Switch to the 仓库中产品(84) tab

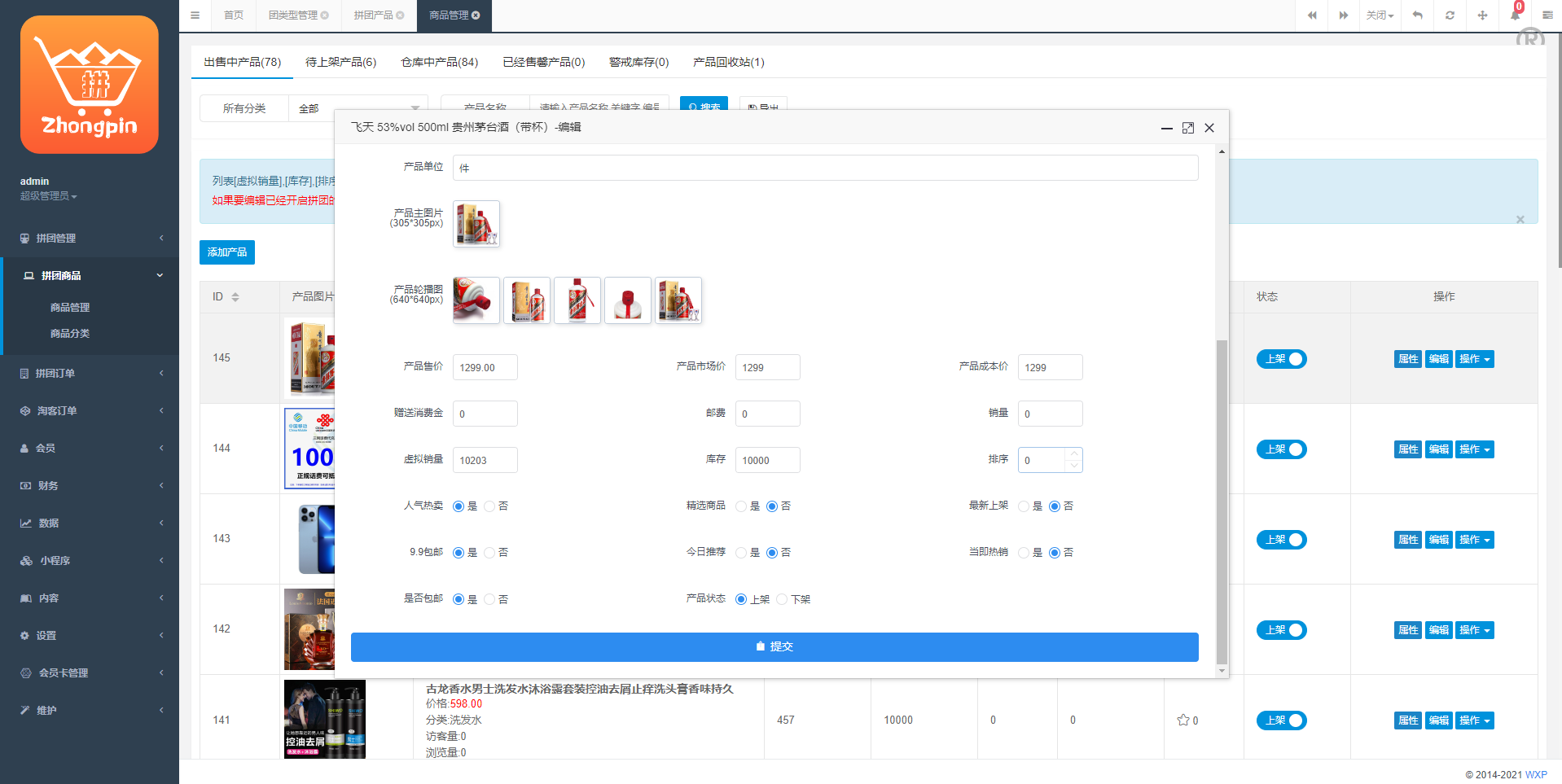tap(440, 62)
